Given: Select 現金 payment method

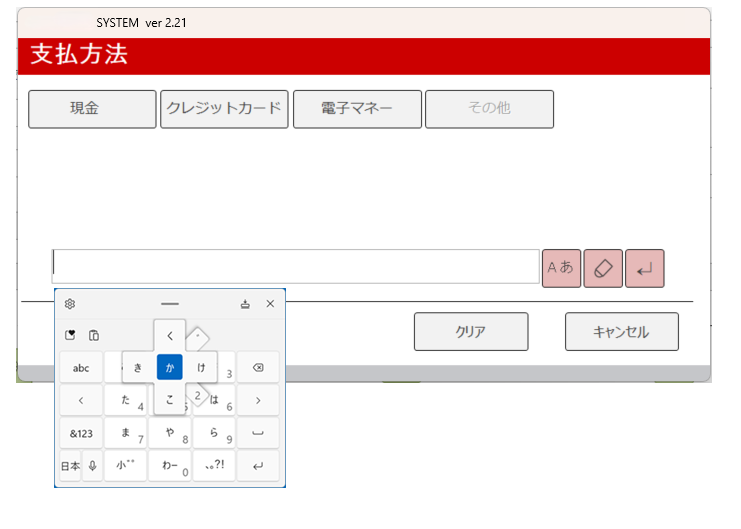Looking at the screenshot, I should (x=92, y=109).
